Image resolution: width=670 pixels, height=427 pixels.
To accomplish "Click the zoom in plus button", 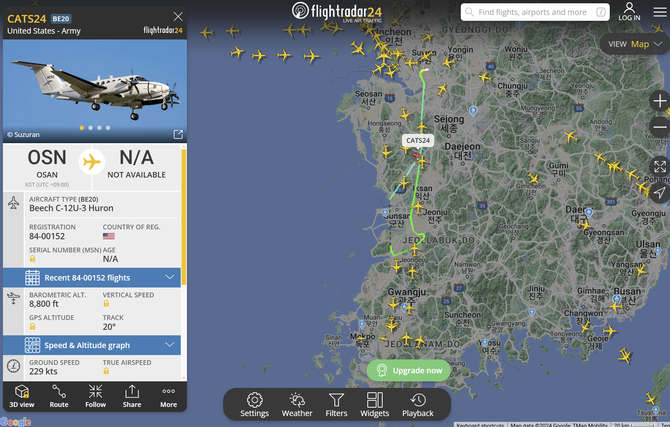I will pos(660,101).
